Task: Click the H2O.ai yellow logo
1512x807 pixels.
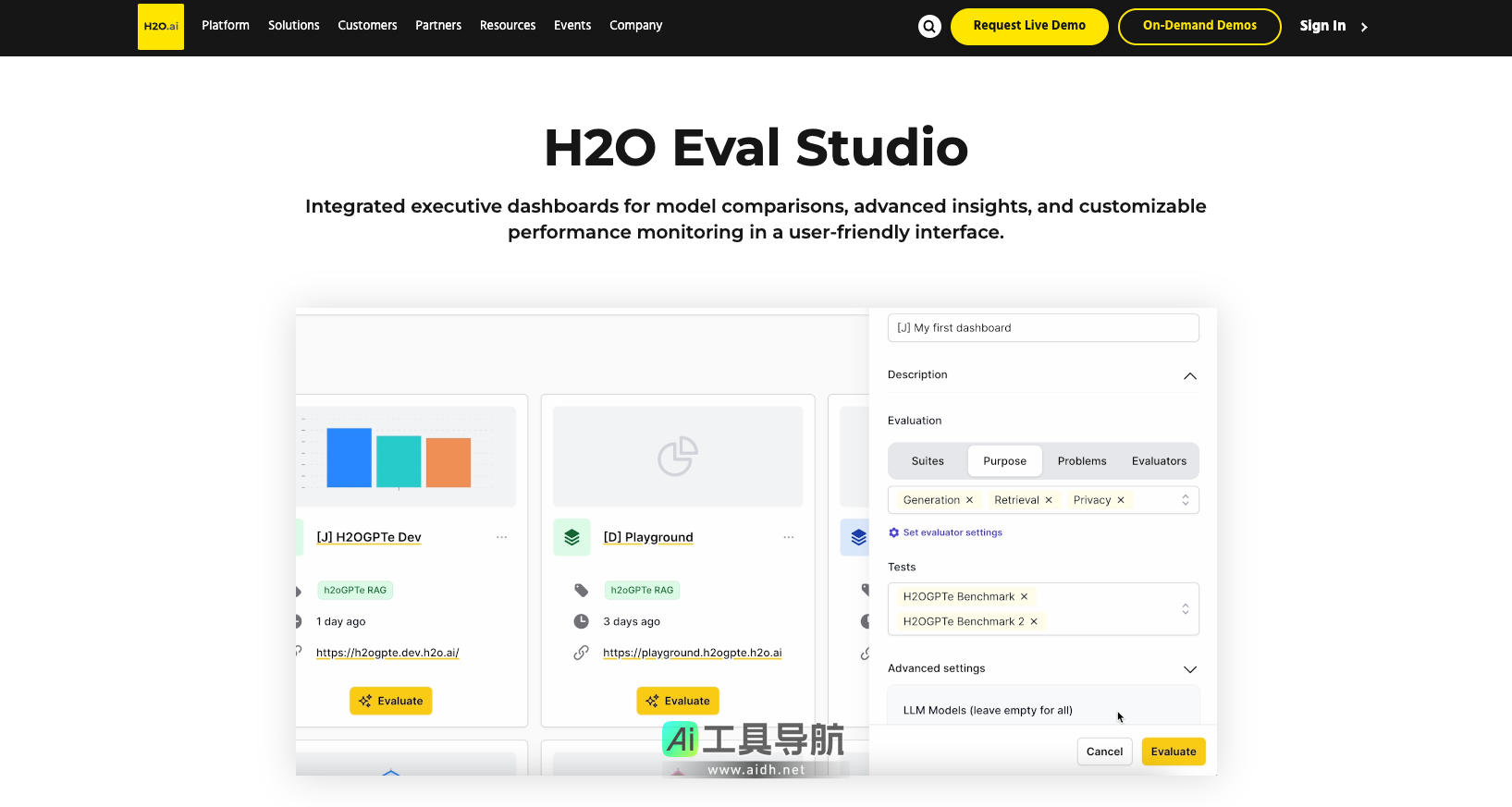Action: (x=161, y=27)
